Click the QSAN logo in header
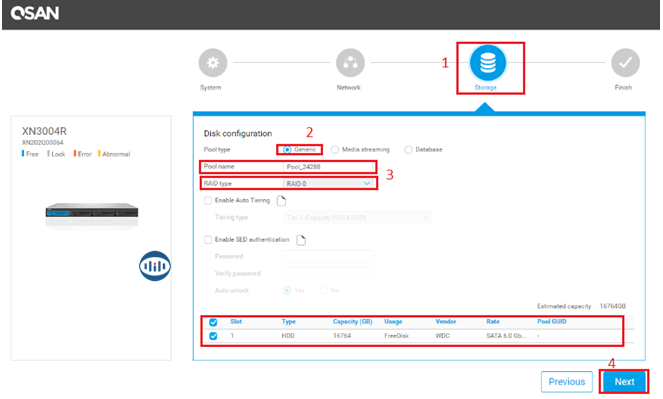This screenshot has height=399, width=663. tap(35, 14)
